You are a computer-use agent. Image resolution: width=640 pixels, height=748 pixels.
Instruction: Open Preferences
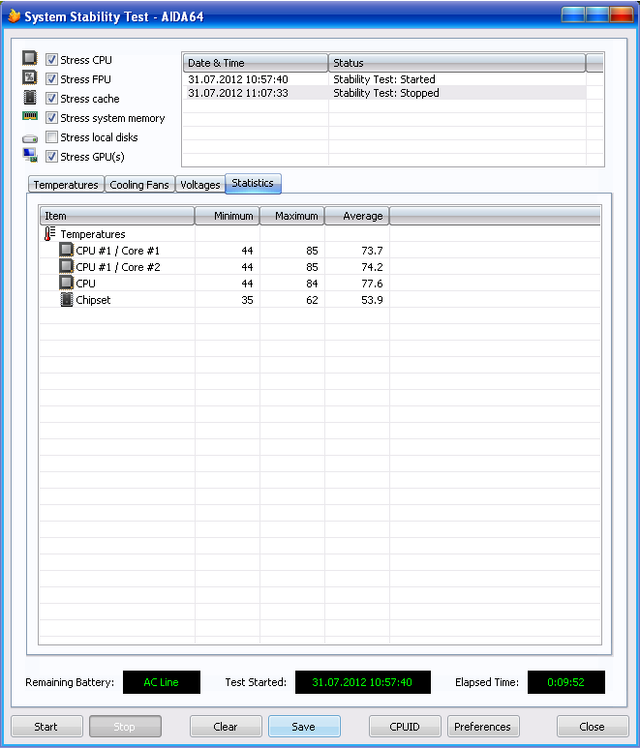483,727
